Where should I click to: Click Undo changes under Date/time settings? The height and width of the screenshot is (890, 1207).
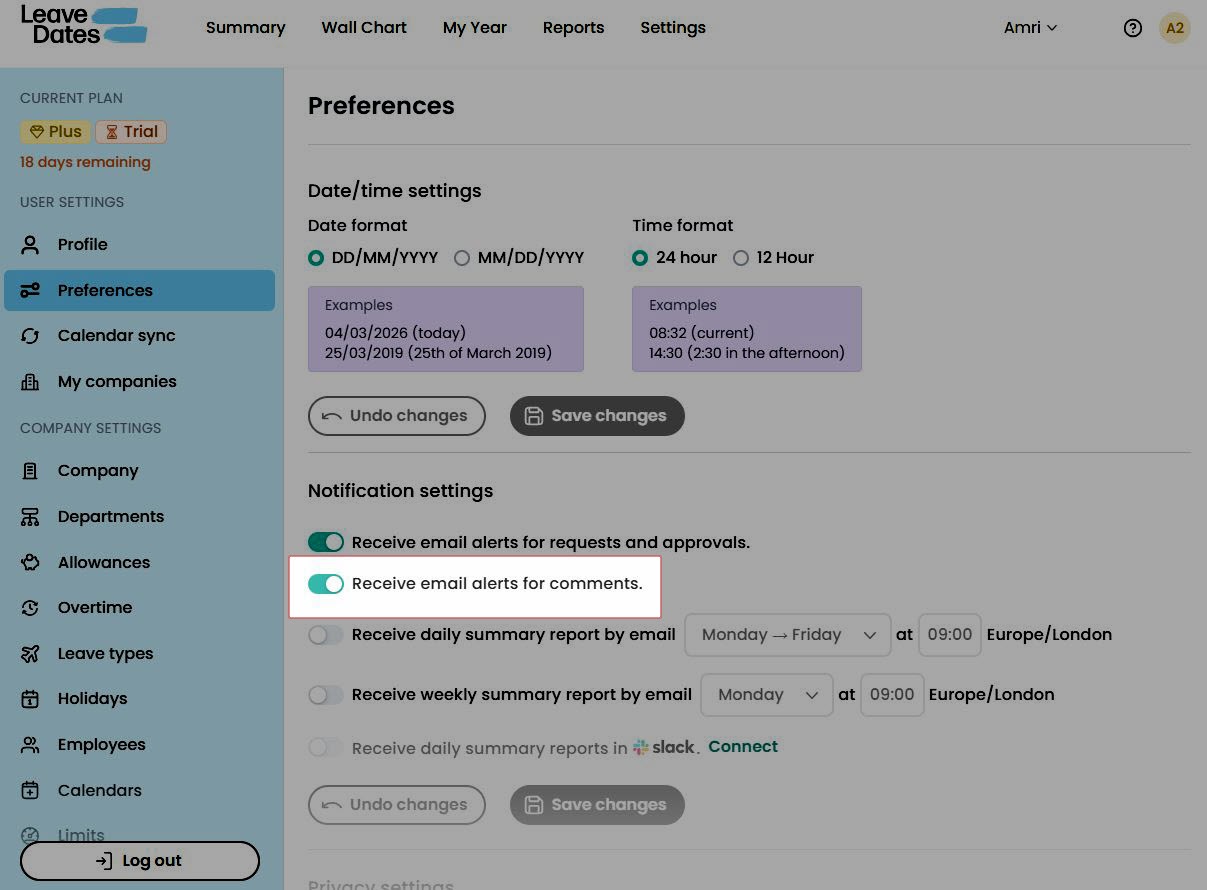click(x=397, y=416)
